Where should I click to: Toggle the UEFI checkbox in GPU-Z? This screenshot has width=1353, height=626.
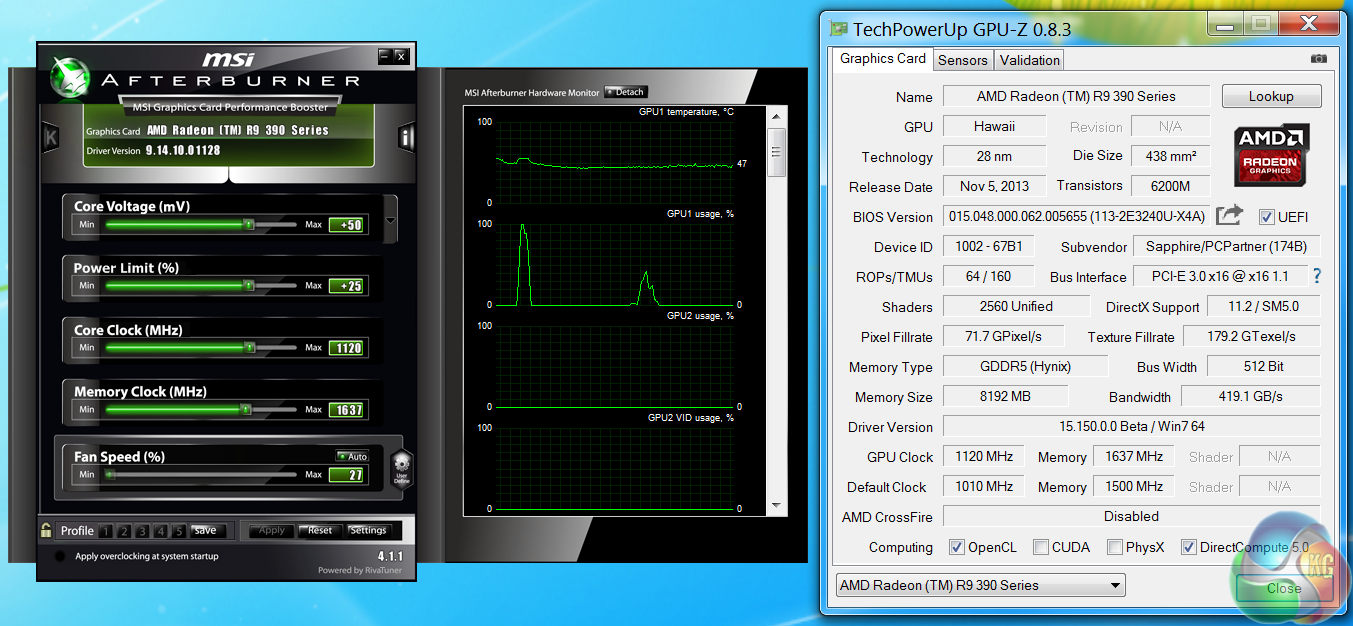(x=1266, y=217)
